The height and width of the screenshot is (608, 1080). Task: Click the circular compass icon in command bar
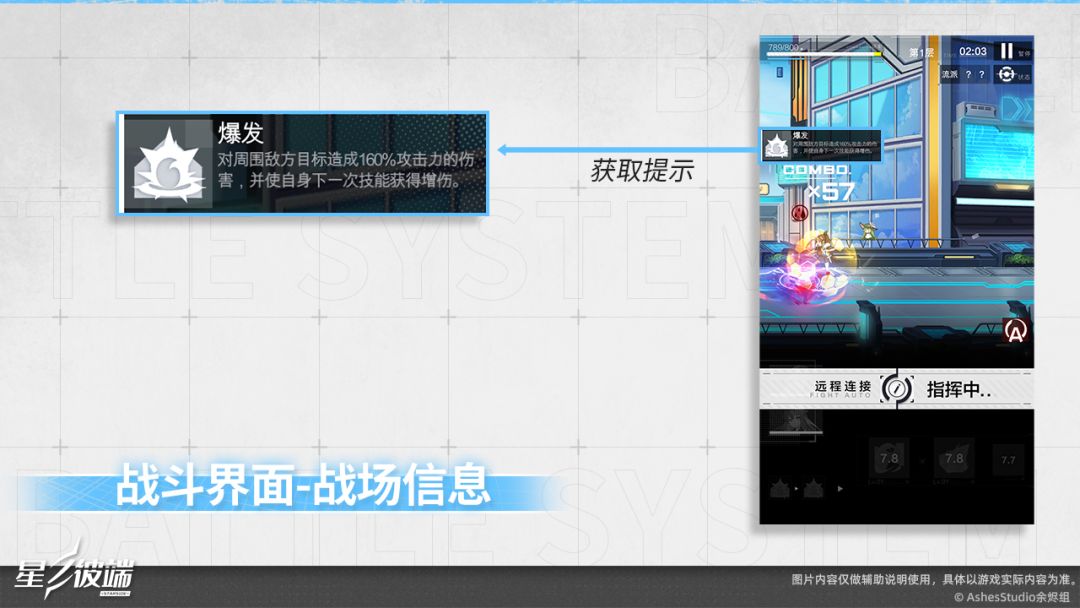point(897,389)
